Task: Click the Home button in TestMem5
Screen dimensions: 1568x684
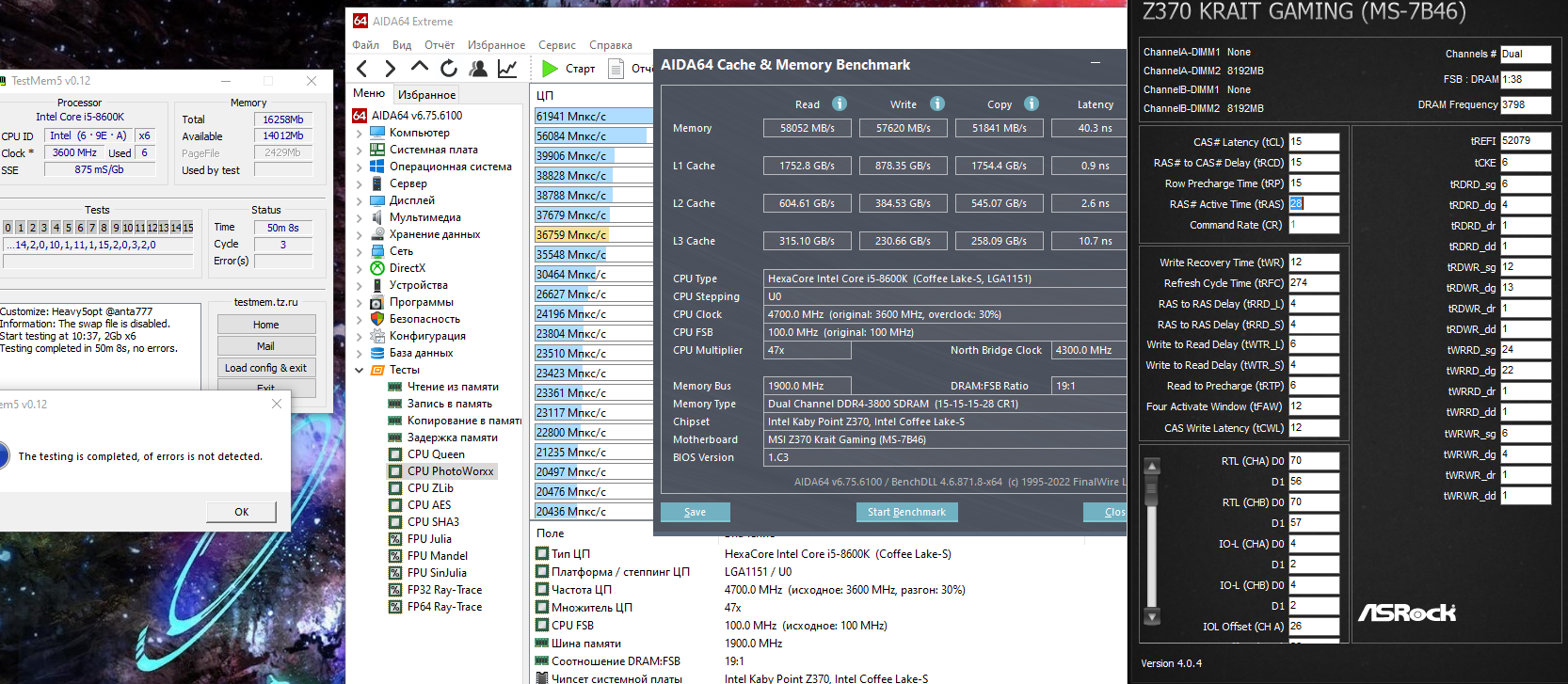Action: click(266, 325)
